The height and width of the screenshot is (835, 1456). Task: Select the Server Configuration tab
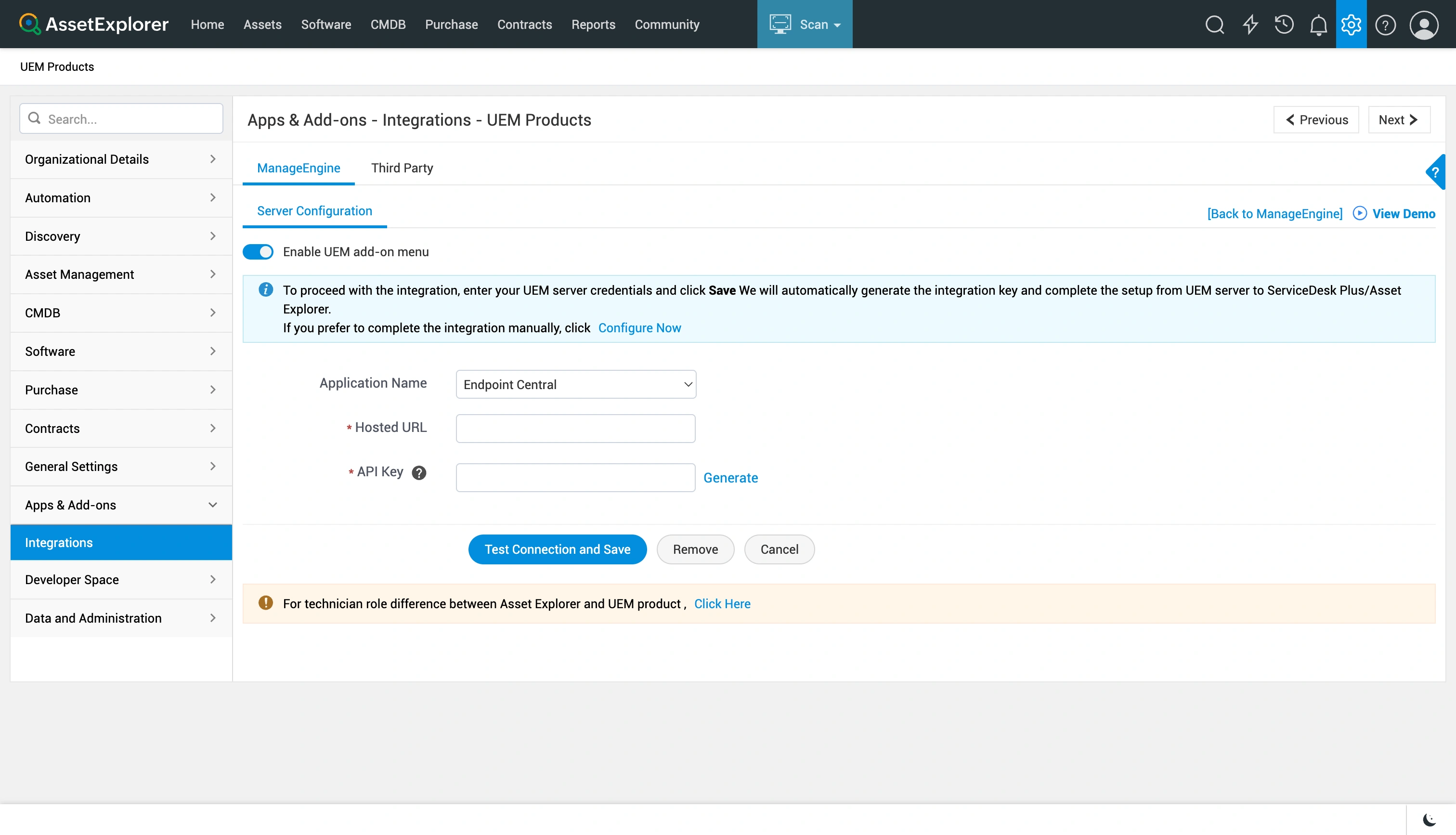click(315, 211)
